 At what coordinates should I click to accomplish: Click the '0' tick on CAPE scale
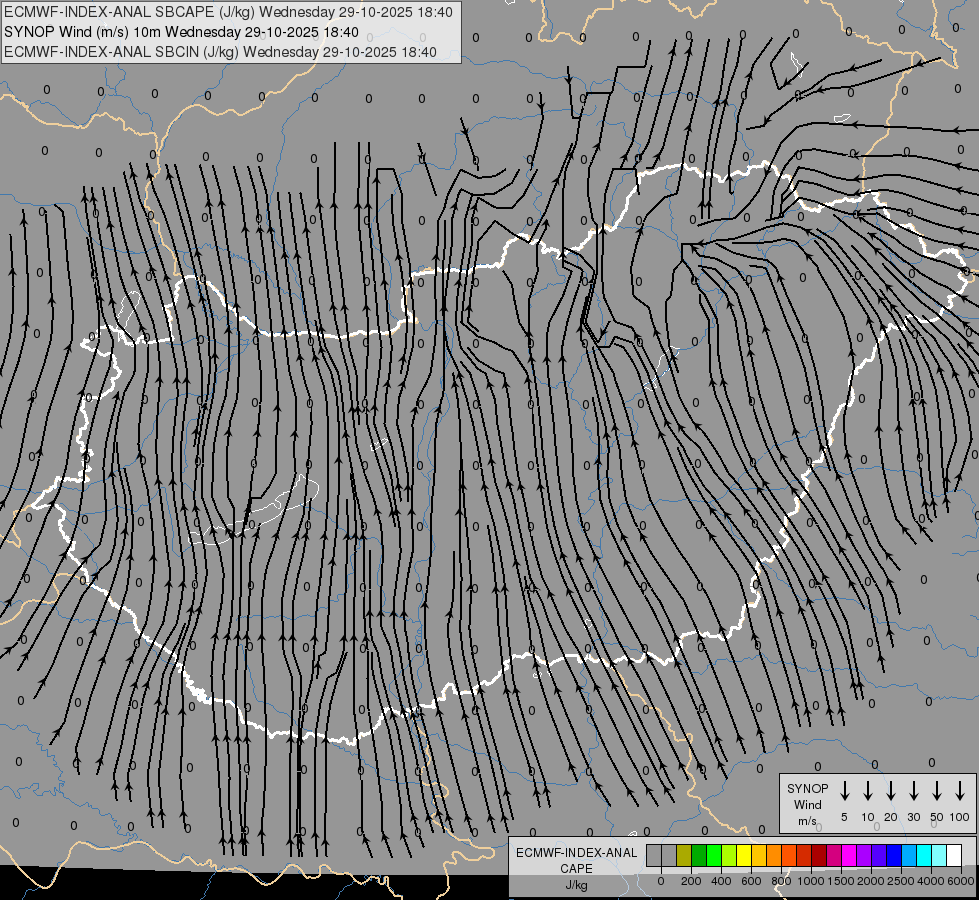[x=661, y=881]
